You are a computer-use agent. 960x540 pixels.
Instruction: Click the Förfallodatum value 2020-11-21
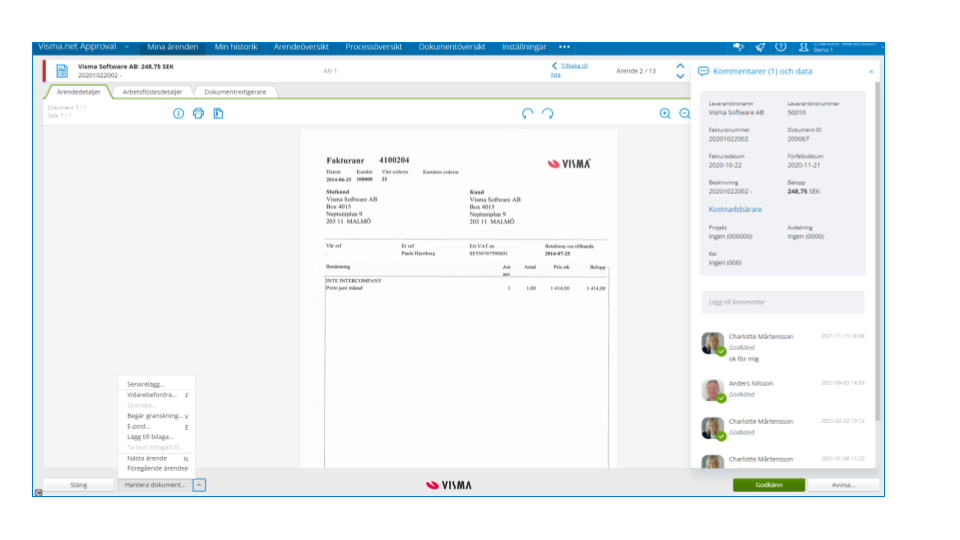(803, 165)
